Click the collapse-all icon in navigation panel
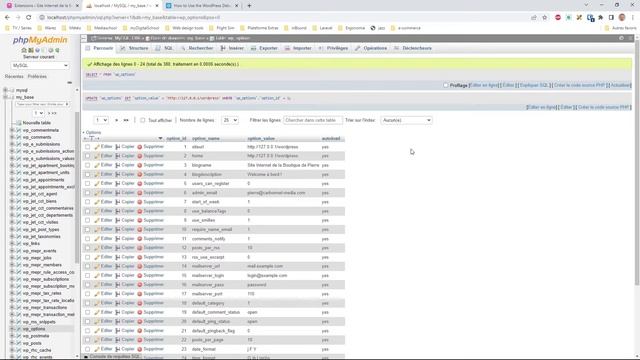The image size is (640, 360). tap(69, 83)
